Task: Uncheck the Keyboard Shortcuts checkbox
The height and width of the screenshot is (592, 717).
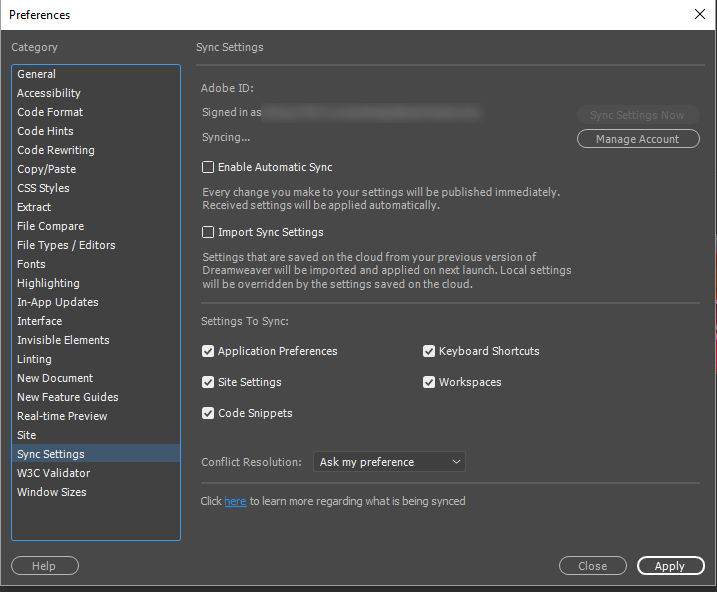Action: (x=429, y=351)
